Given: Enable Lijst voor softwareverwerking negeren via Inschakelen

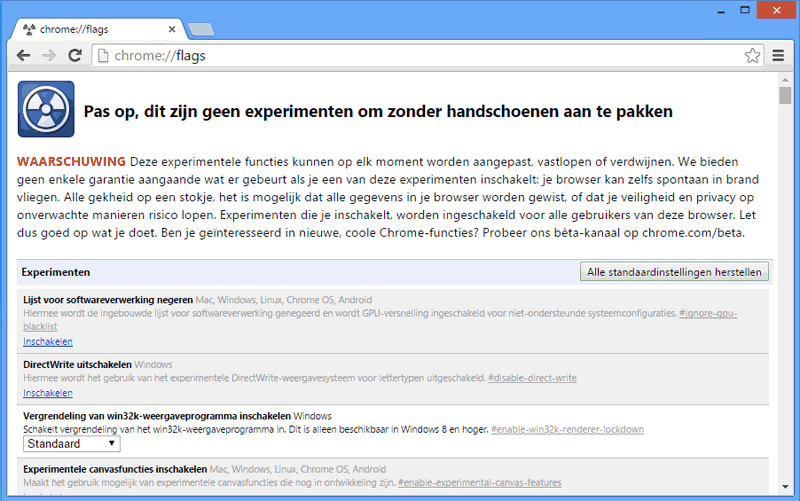Looking at the screenshot, I should pos(48,341).
